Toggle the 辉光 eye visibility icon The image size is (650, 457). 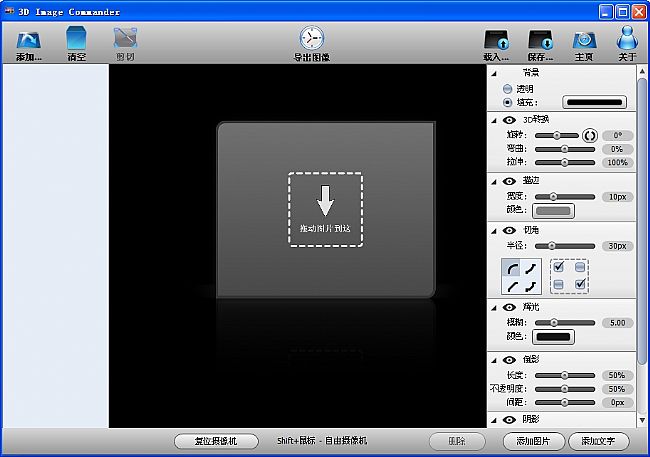pos(509,307)
